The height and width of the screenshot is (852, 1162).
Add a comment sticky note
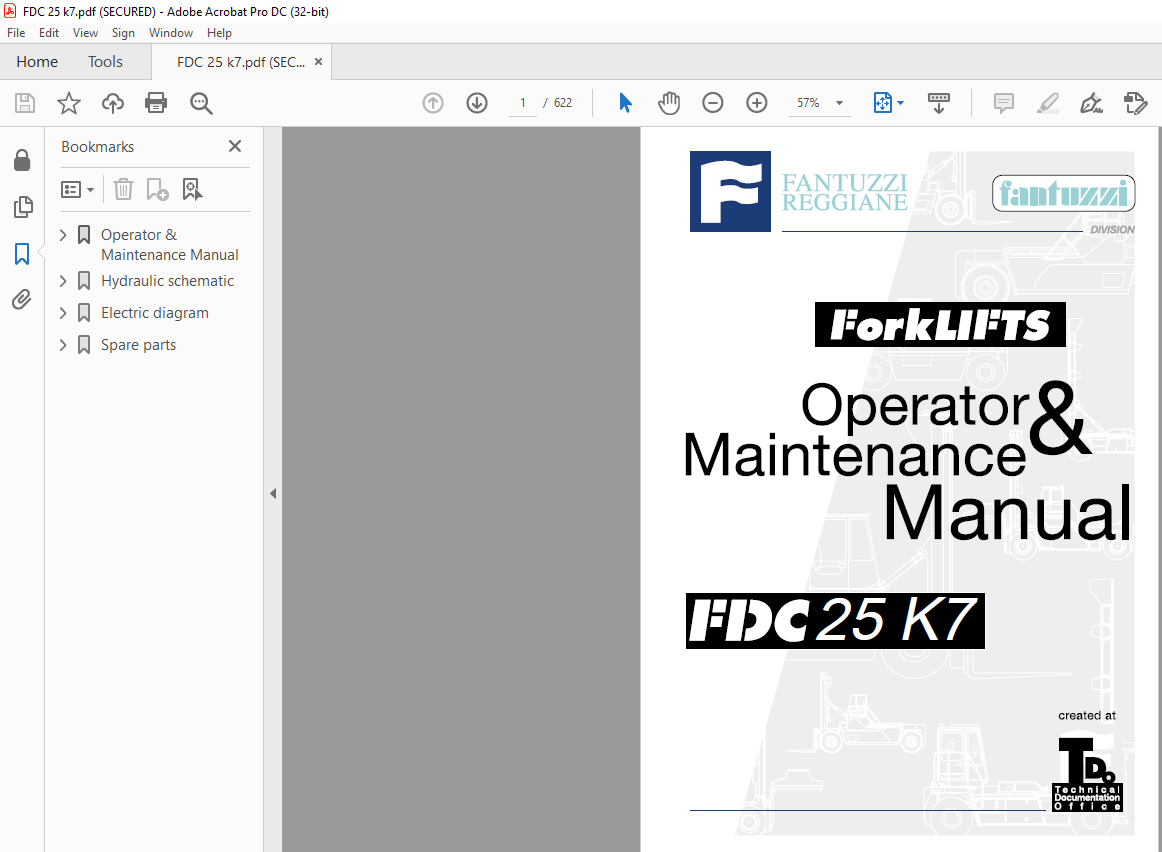coord(1003,103)
